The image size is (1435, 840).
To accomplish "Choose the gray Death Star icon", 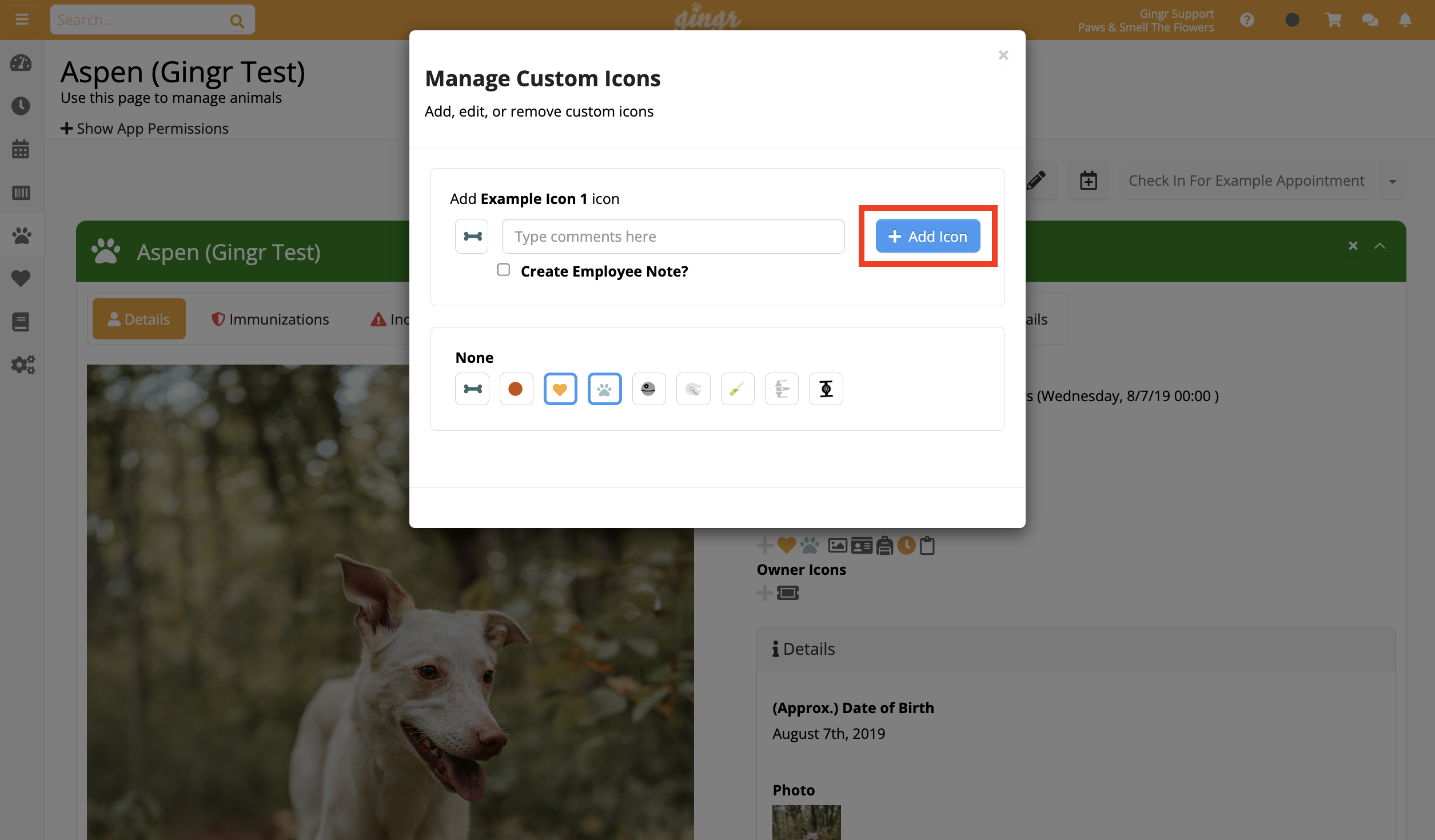I will coord(648,389).
